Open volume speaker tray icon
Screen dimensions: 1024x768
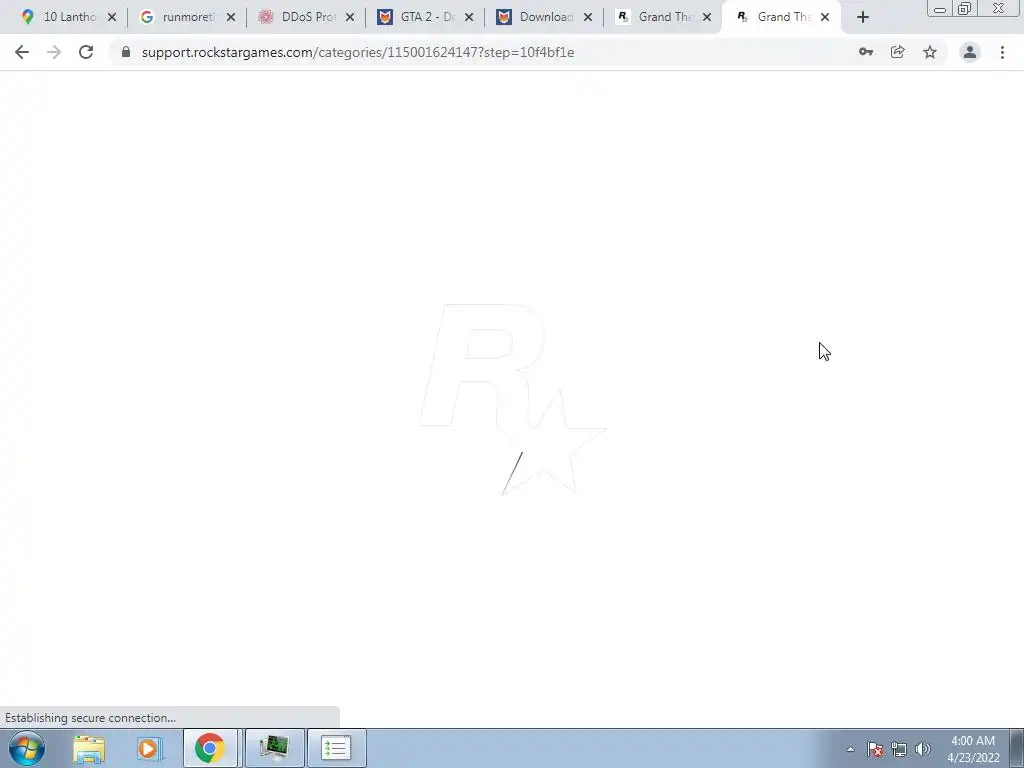pyautogui.click(x=923, y=749)
